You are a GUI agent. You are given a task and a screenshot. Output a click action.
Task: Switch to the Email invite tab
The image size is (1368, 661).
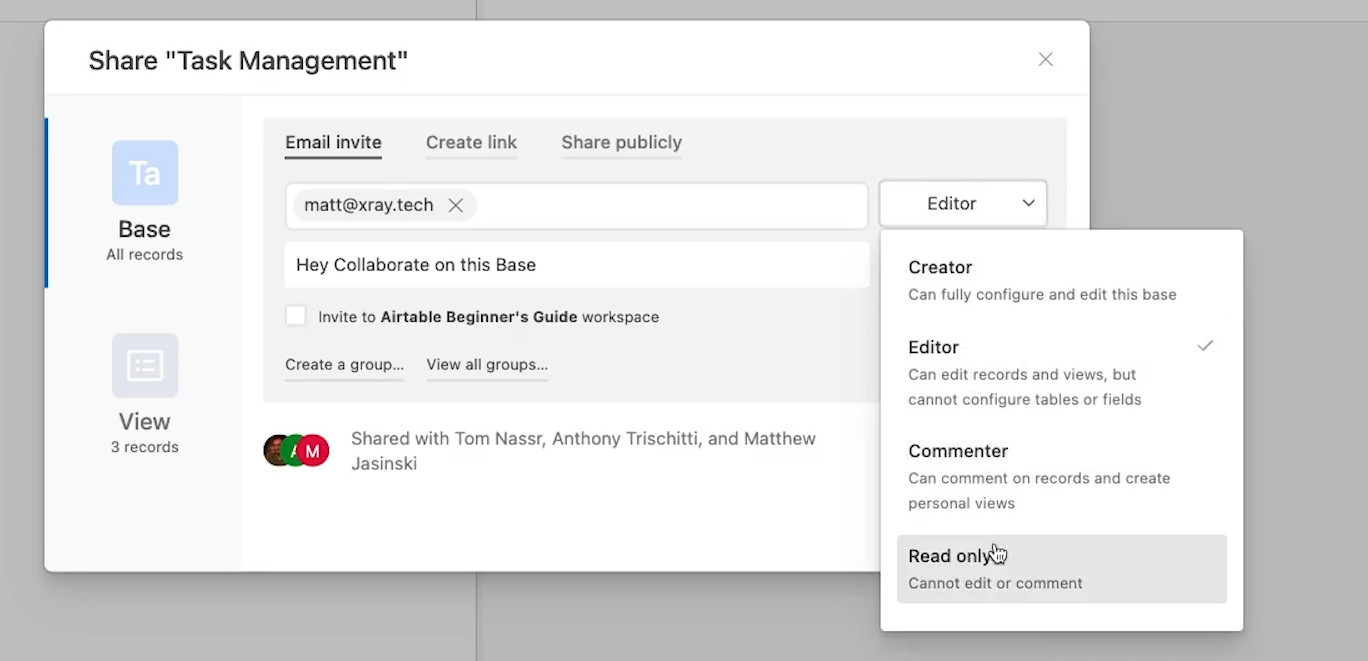coord(333,142)
